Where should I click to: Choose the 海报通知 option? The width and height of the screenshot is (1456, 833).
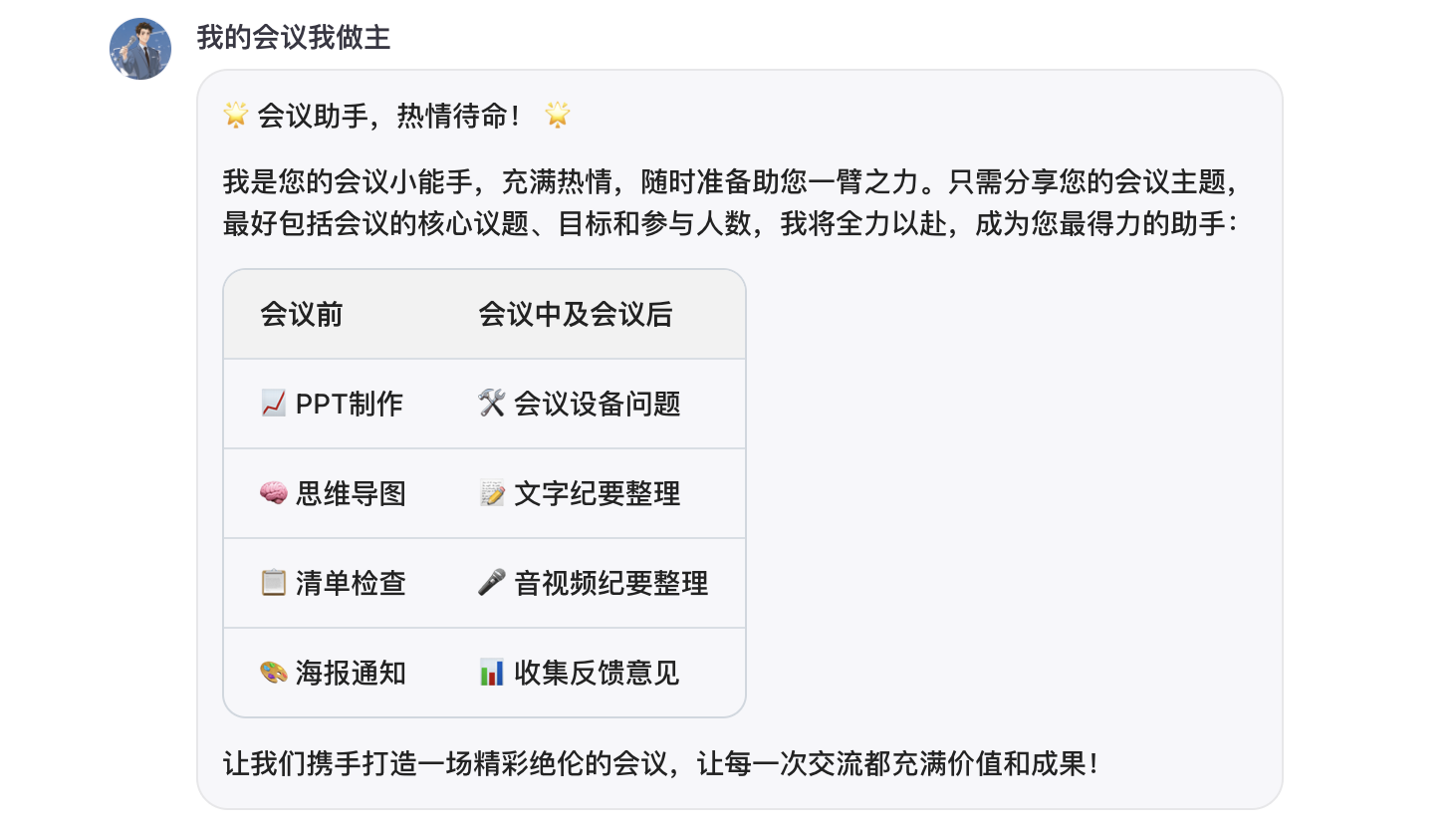pos(351,673)
